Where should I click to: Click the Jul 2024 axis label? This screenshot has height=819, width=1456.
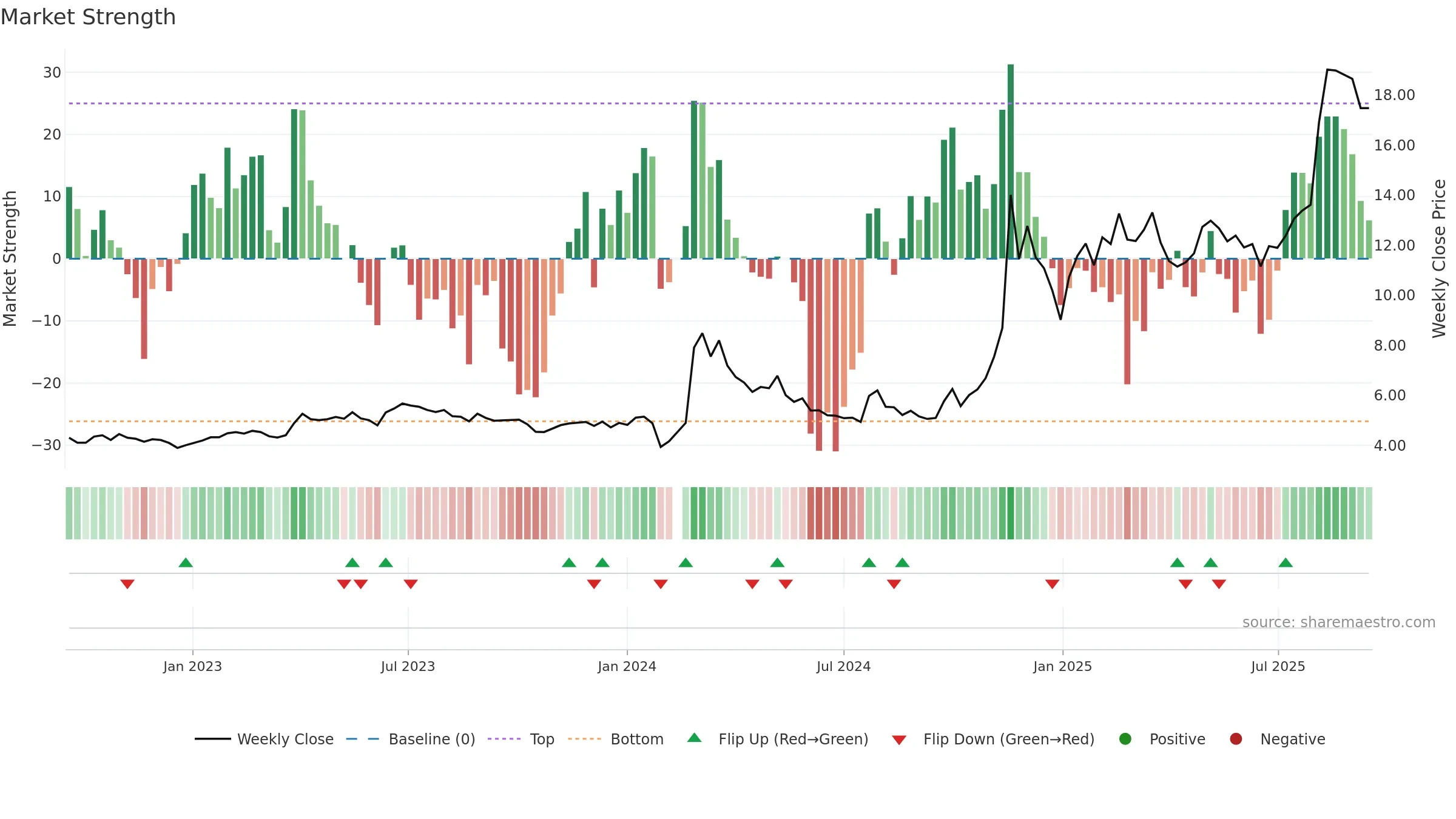pos(843,666)
